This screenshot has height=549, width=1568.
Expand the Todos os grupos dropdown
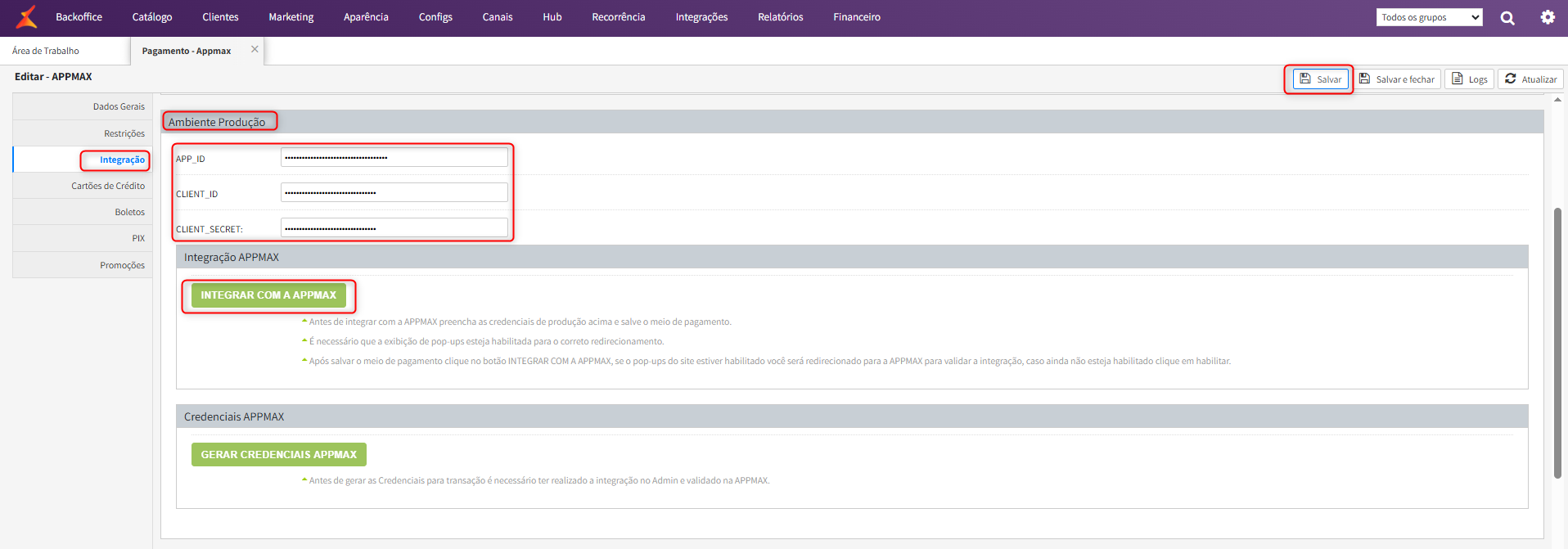1429,17
